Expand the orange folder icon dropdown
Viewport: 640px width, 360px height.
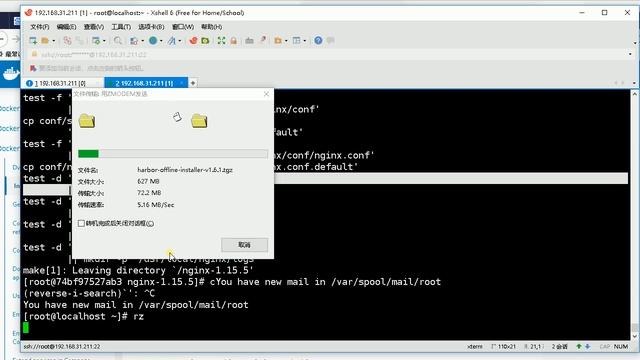pyautogui.click(x=286, y=41)
